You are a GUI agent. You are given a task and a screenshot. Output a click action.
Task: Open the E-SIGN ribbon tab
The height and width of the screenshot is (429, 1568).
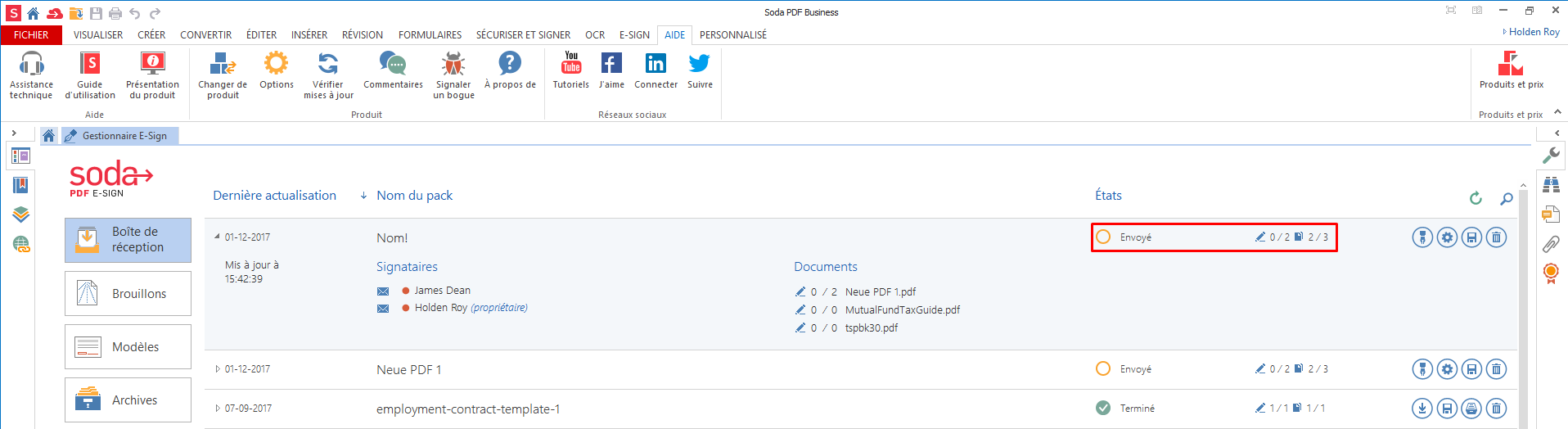[x=634, y=35]
